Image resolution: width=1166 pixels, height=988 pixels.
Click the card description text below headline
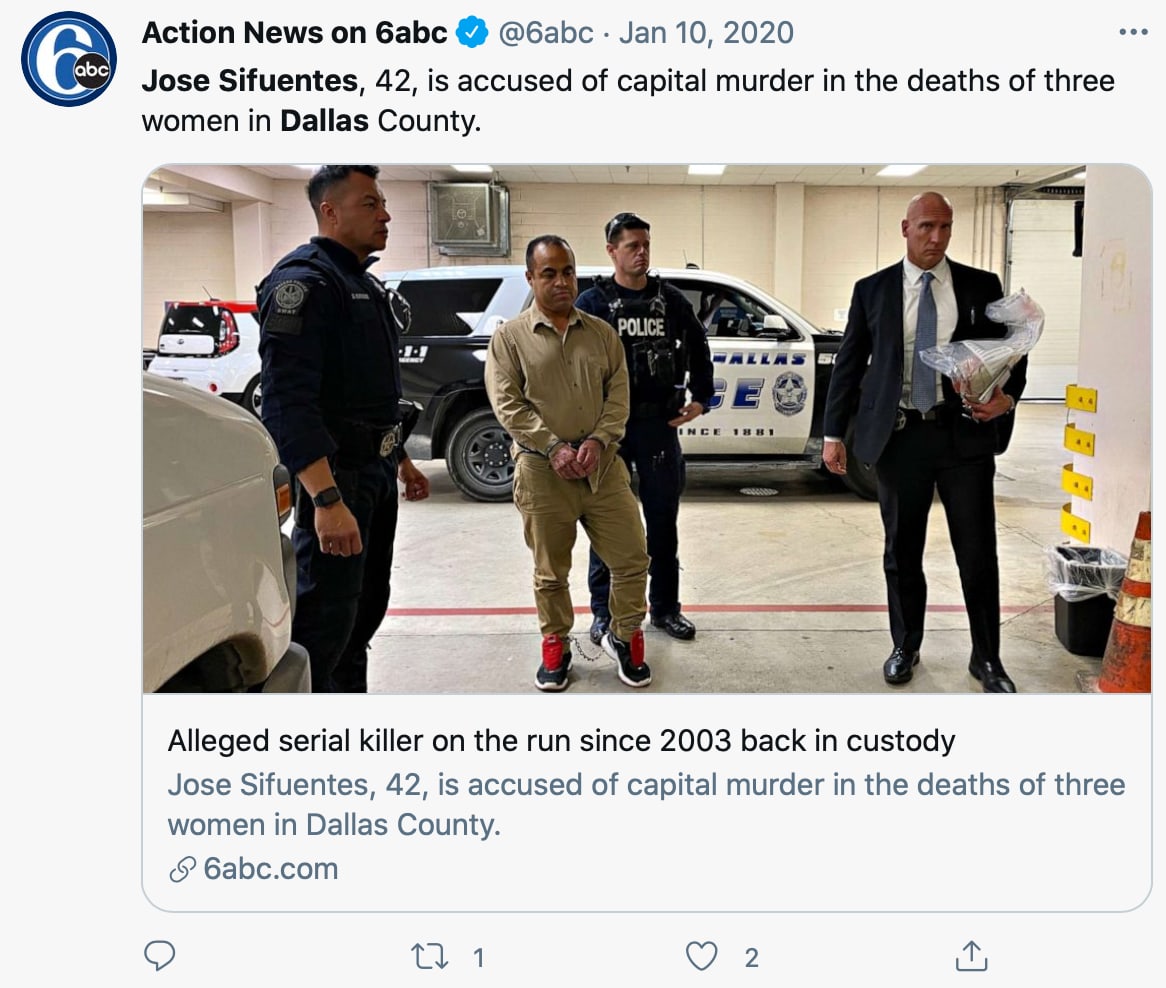point(645,804)
